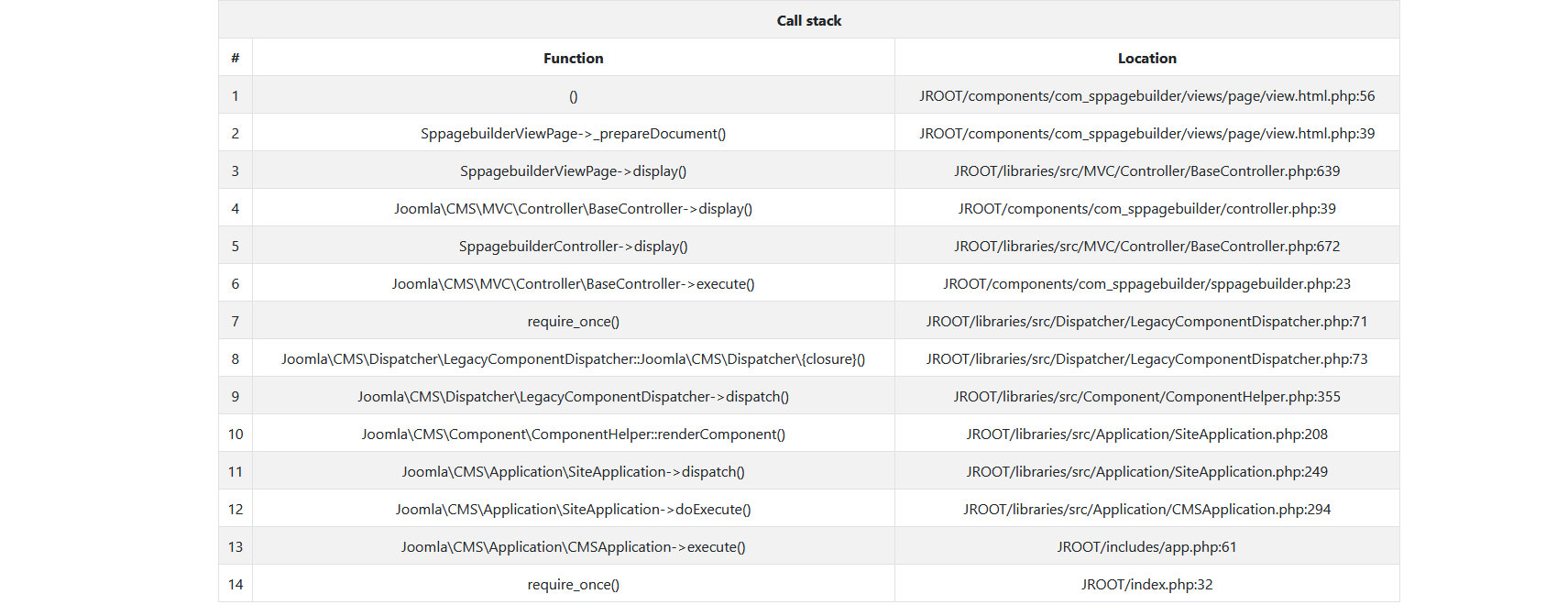Image resolution: width=1568 pixels, height=605 pixels.
Task: Click the SiteApplication.php:249 location cell
Action: [x=1146, y=472]
